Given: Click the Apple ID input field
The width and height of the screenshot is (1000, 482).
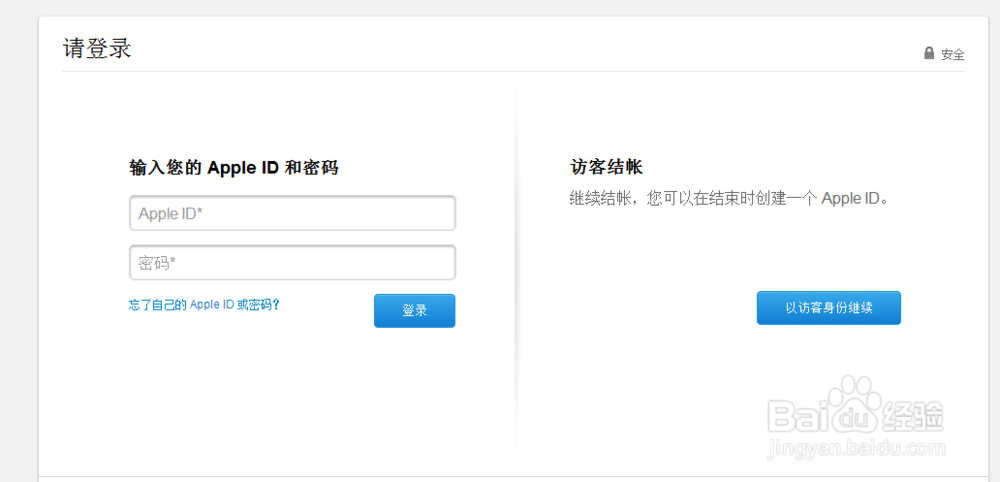Looking at the screenshot, I should 292,213.
